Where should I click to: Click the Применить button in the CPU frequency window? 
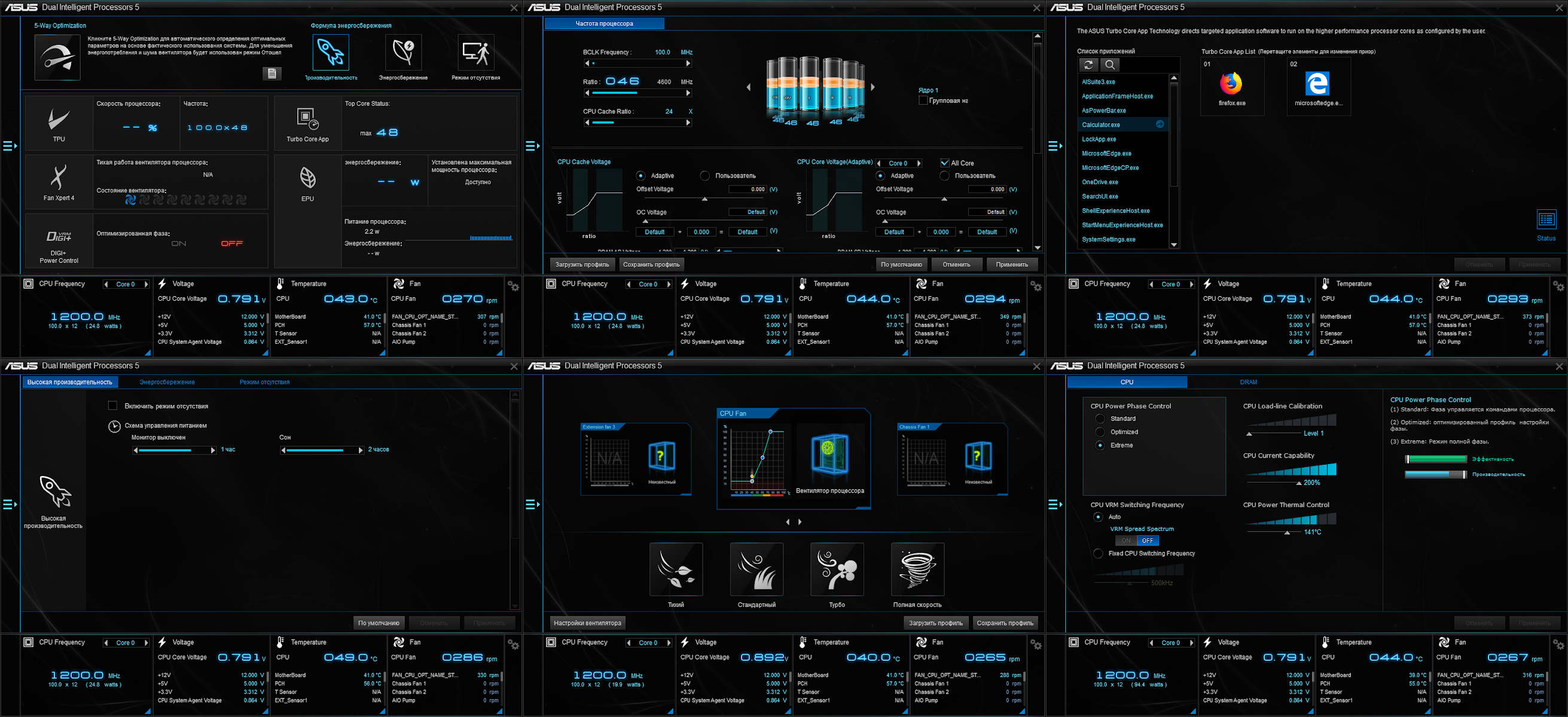1011,265
